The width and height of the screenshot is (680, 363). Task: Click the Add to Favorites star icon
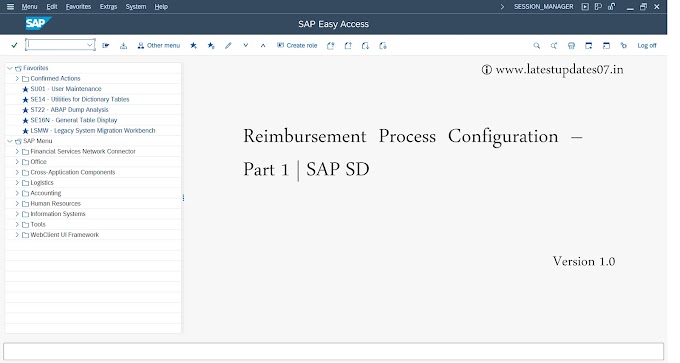point(193,46)
